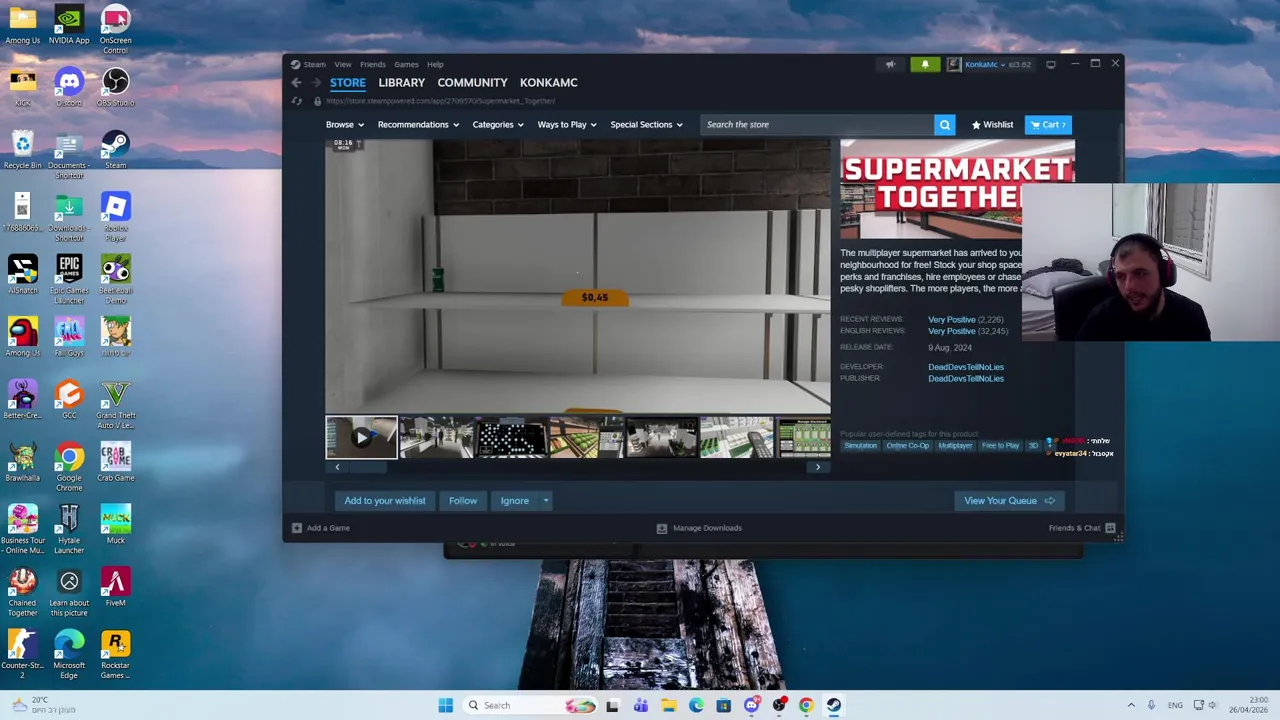Select the STORE tab
Screen dimensions: 1280x720
click(x=348, y=83)
